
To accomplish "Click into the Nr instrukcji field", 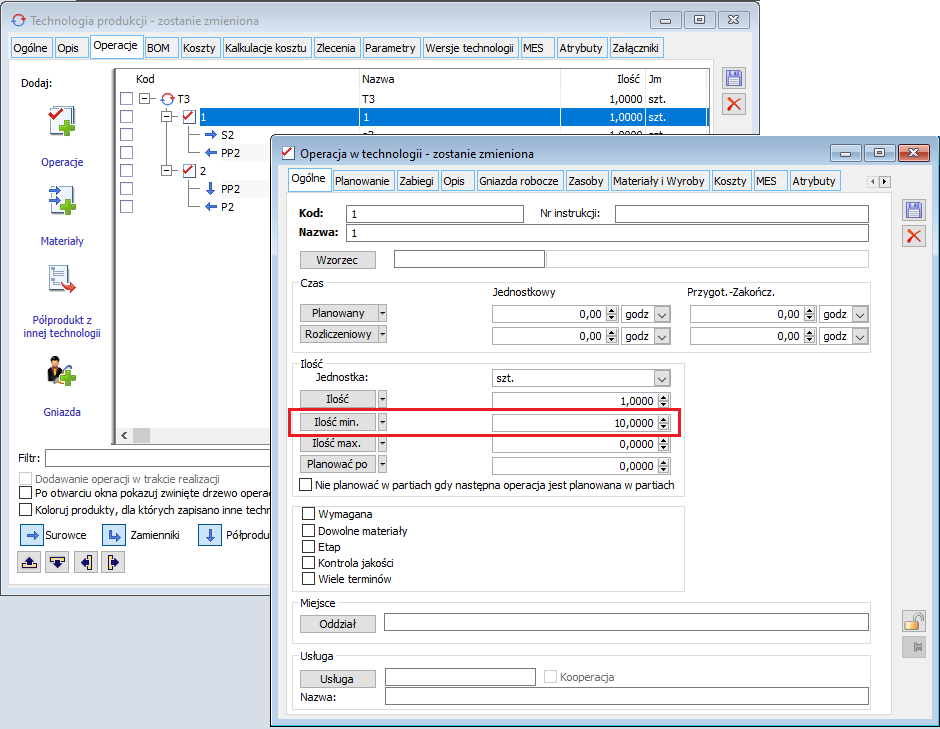I will pos(742,213).
